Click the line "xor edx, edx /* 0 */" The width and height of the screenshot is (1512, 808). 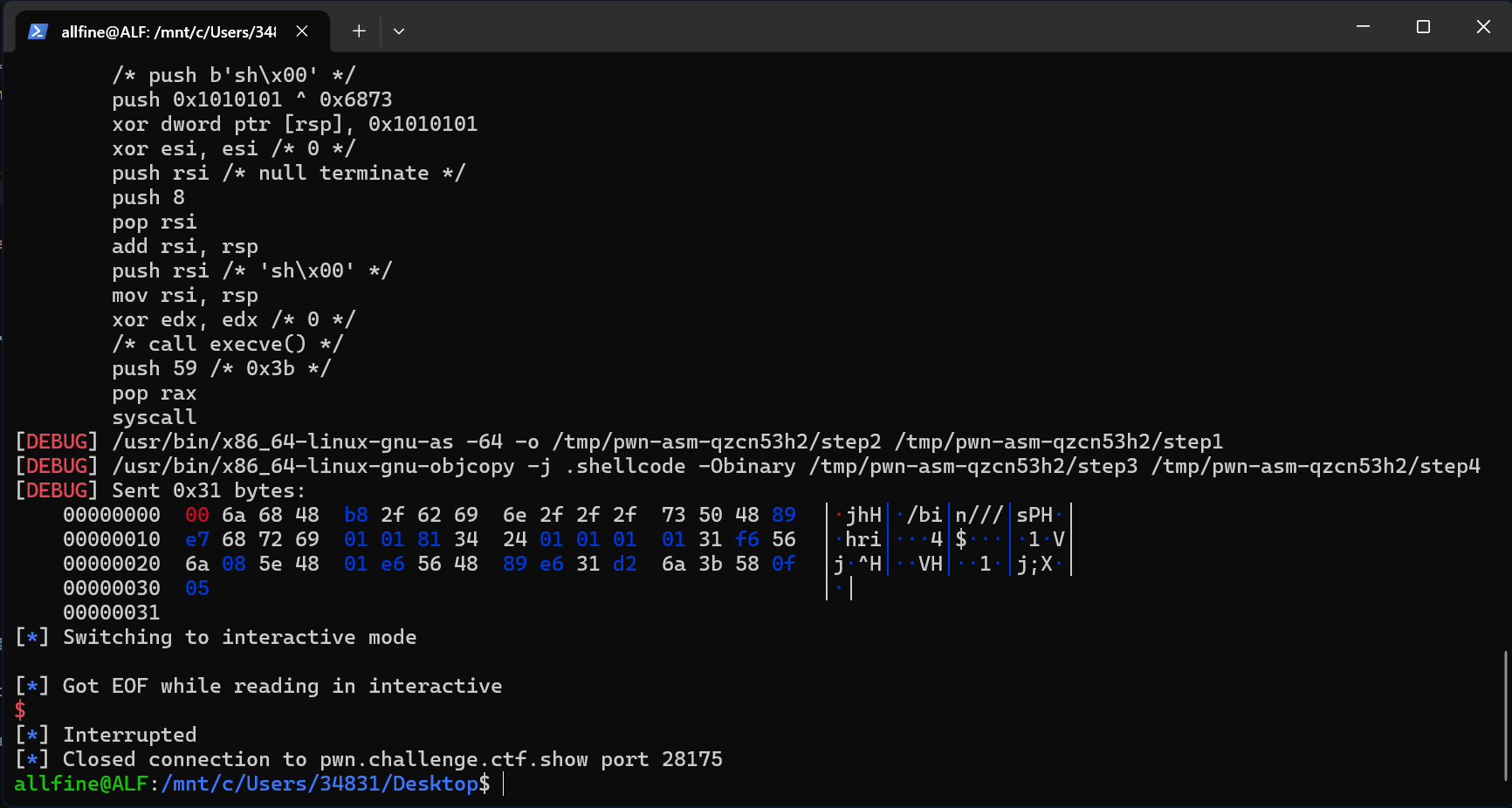234,319
